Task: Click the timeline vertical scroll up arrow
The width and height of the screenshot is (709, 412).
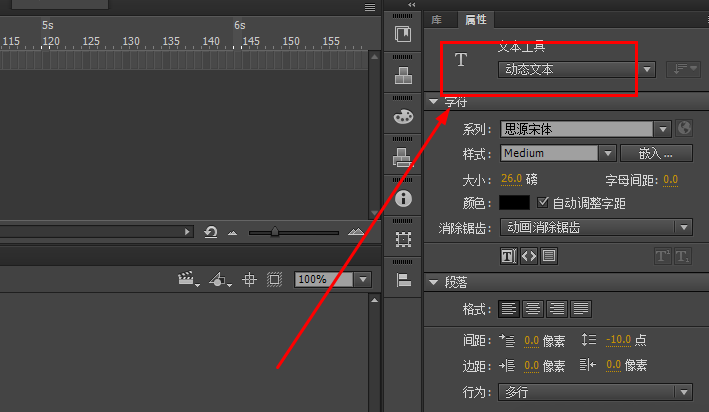Action: (x=374, y=57)
